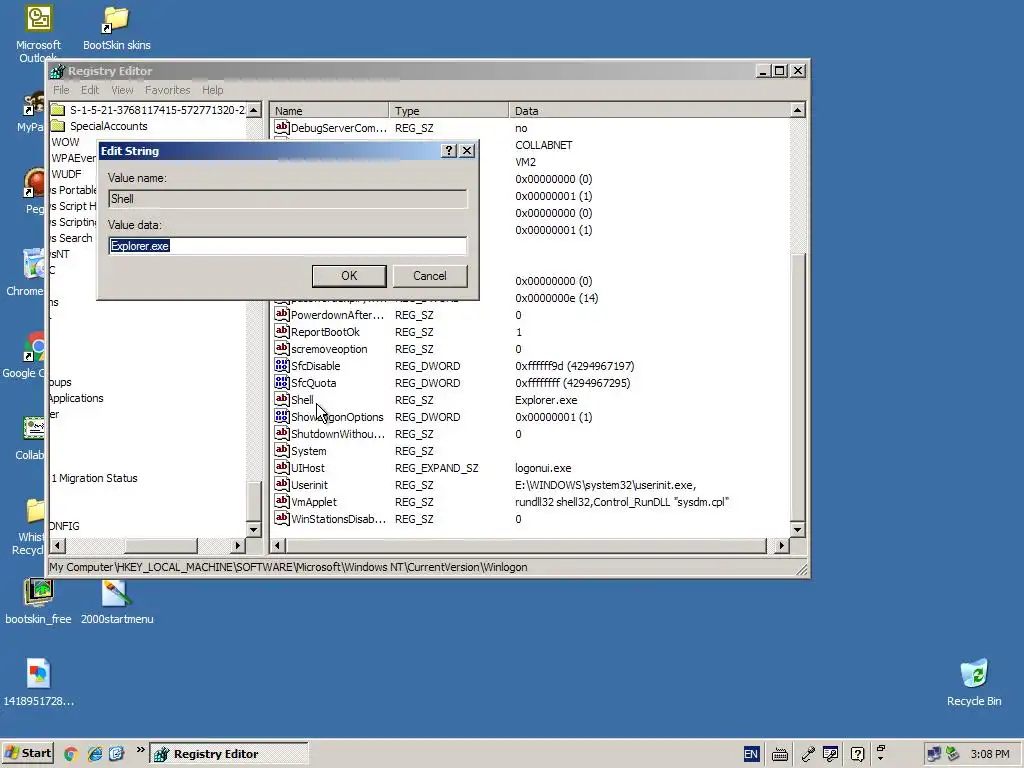Click the taskbar clock showing 3:08 PM
The width and height of the screenshot is (1024, 768).
click(989, 754)
